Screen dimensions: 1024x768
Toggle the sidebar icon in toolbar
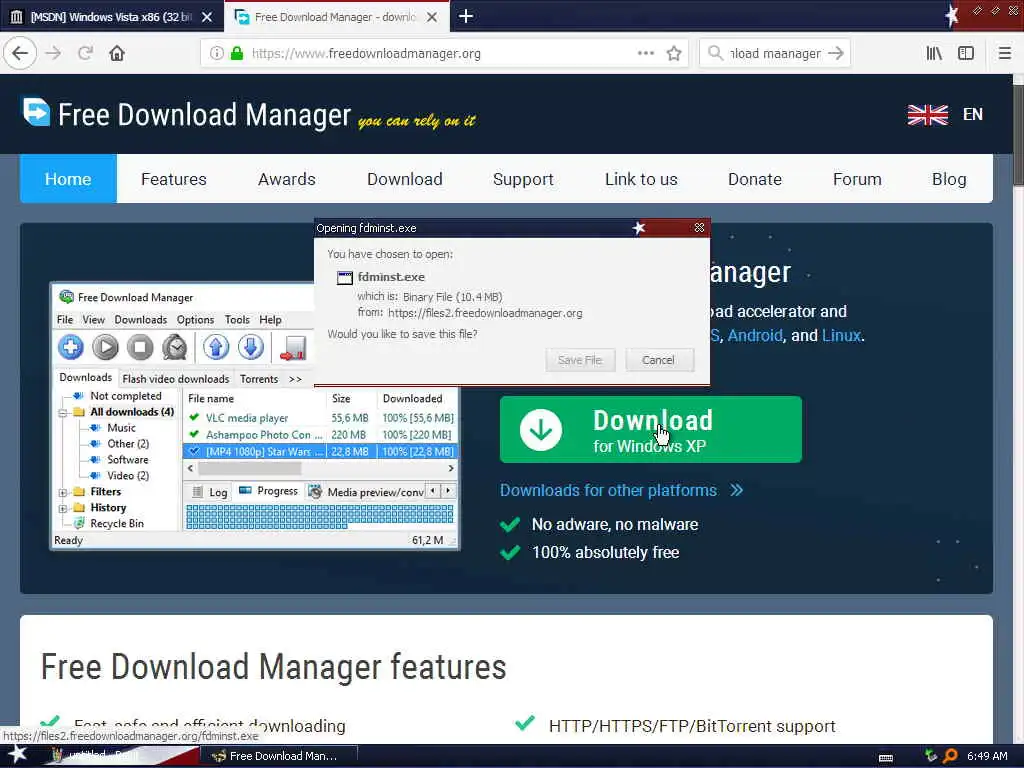pos(966,53)
